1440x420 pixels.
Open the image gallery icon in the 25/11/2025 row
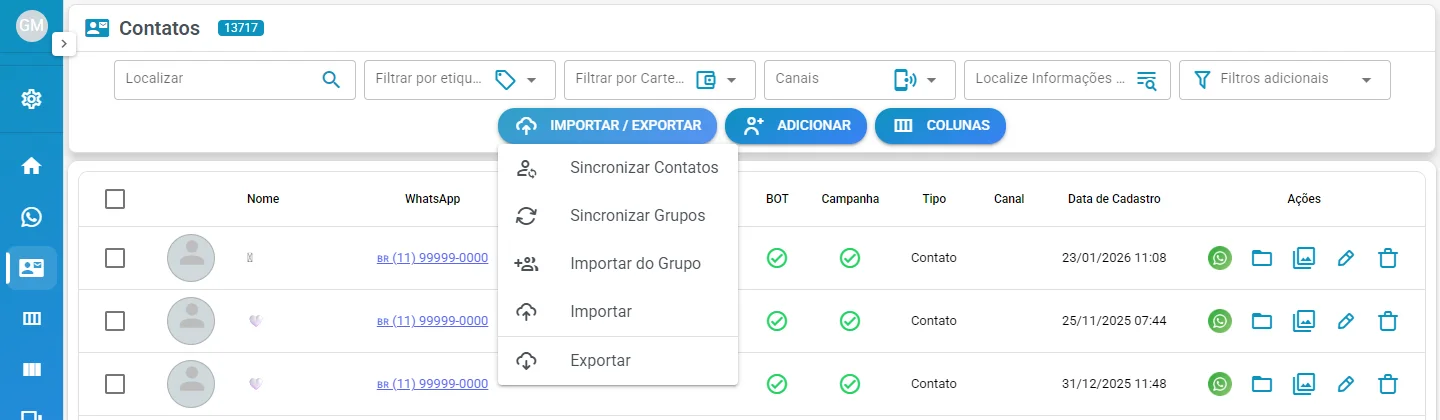click(1303, 321)
